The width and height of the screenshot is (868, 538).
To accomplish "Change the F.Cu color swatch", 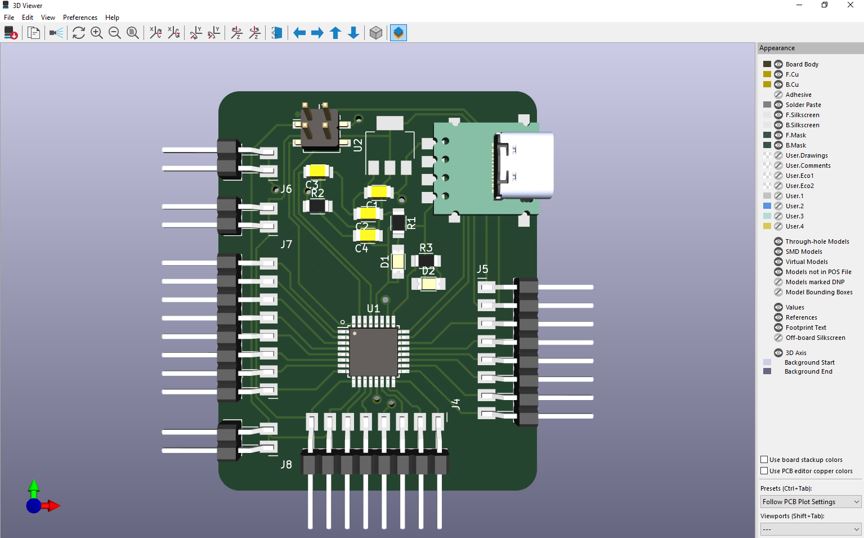I will pyautogui.click(x=767, y=74).
